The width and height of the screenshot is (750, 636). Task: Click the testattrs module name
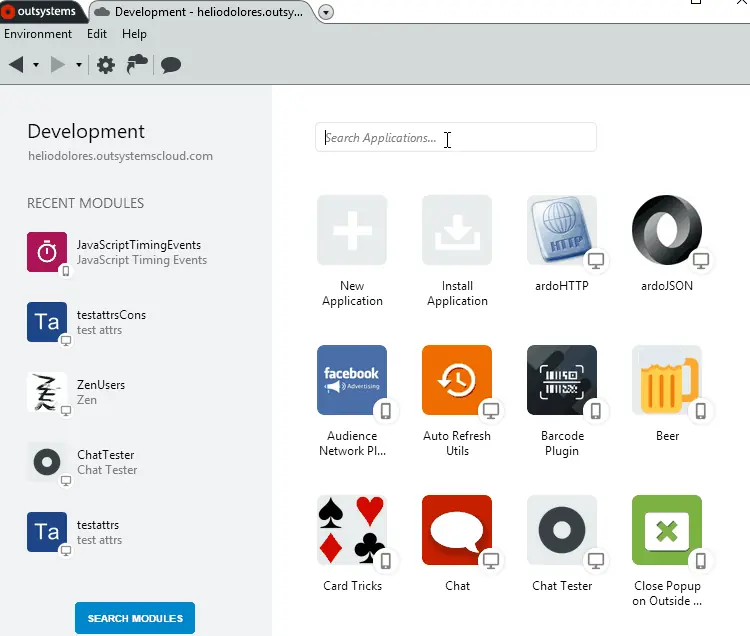point(98,525)
